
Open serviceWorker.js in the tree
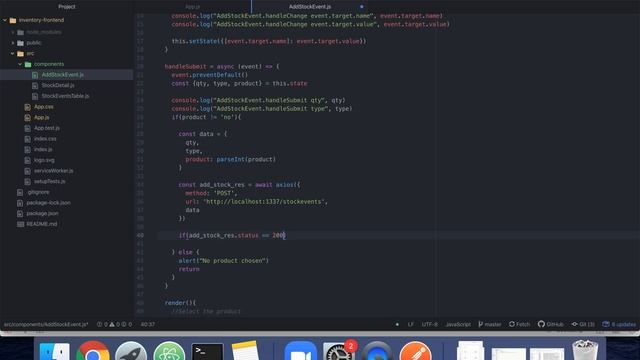click(53, 171)
